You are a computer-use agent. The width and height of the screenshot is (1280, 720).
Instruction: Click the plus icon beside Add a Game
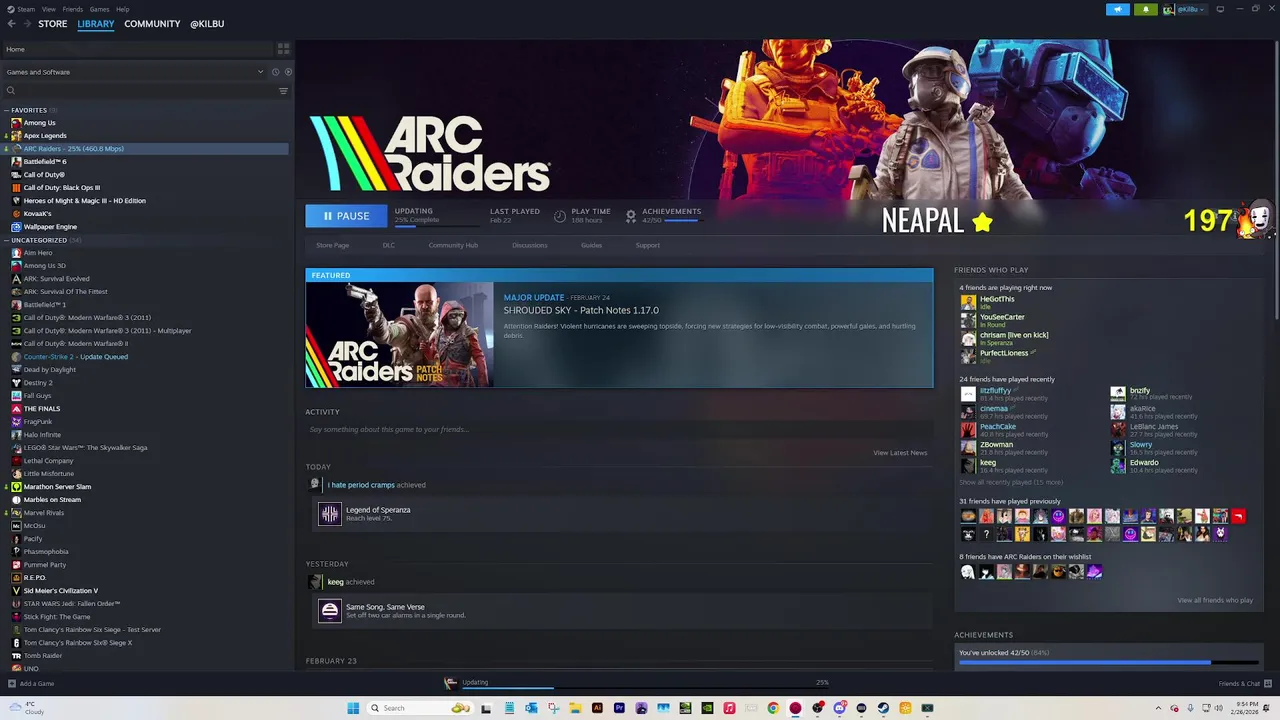click(11, 684)
